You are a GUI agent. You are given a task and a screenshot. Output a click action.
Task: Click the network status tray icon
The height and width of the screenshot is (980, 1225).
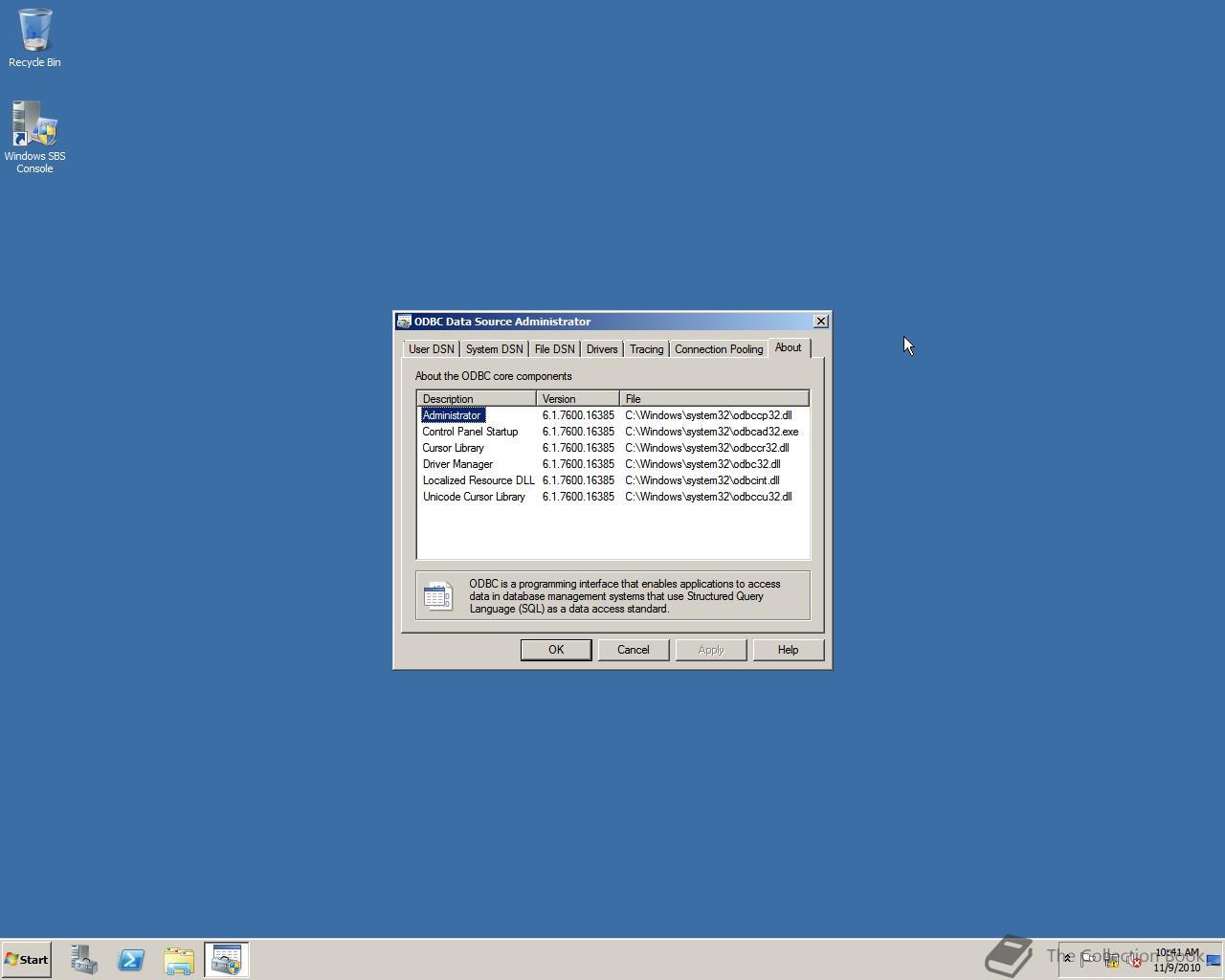coord(1111,960)
